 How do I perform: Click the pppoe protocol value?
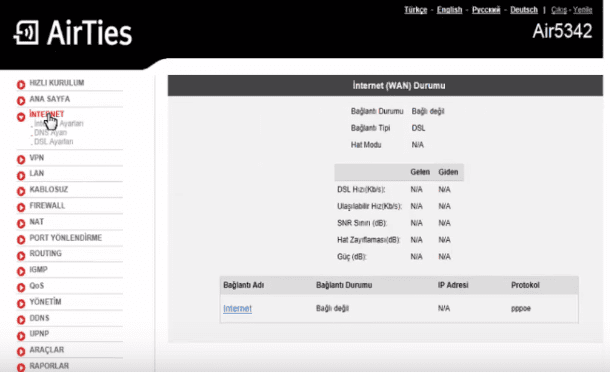pos(521,309)
